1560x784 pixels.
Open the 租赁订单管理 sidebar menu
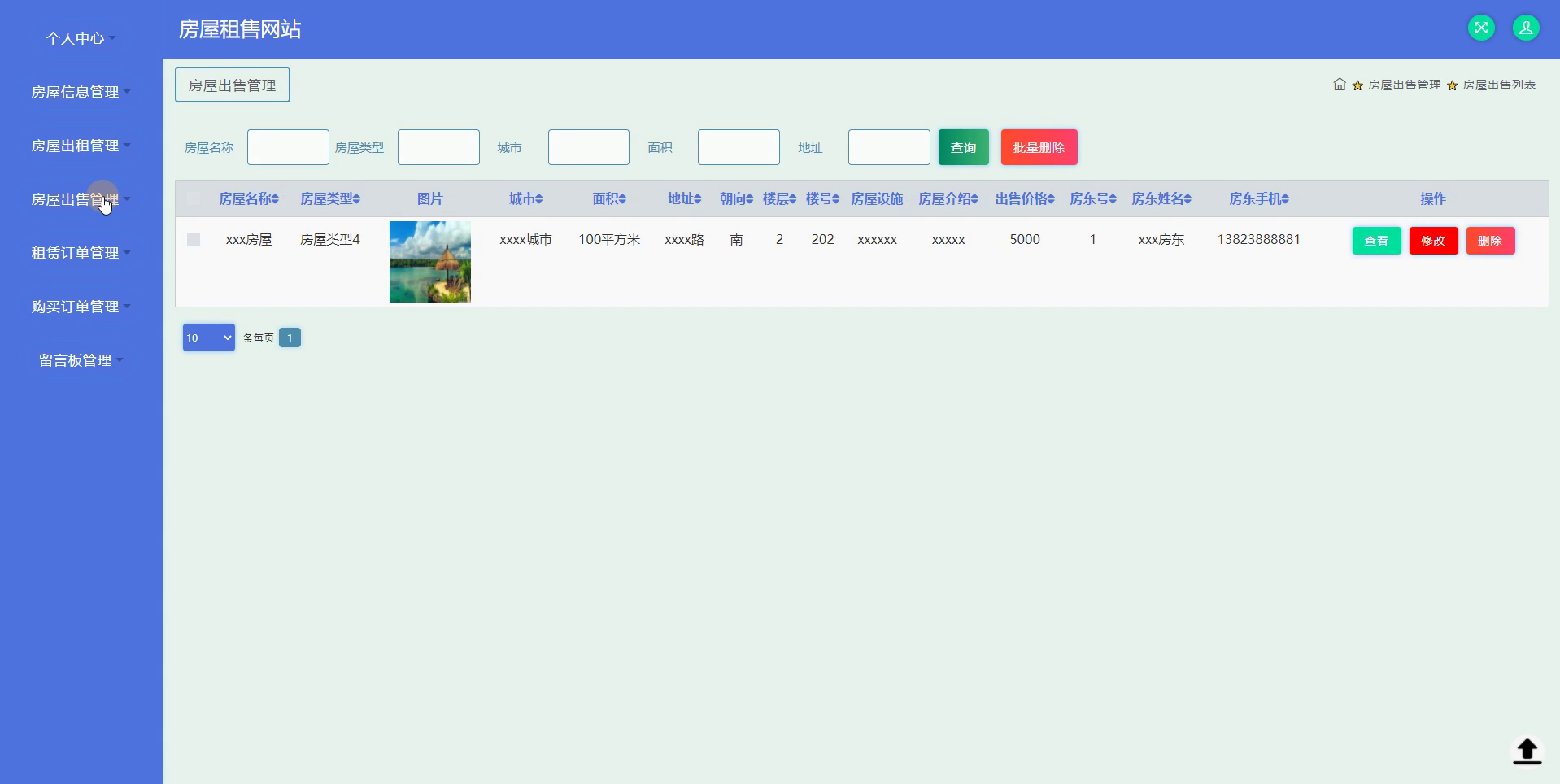(81, 253)
